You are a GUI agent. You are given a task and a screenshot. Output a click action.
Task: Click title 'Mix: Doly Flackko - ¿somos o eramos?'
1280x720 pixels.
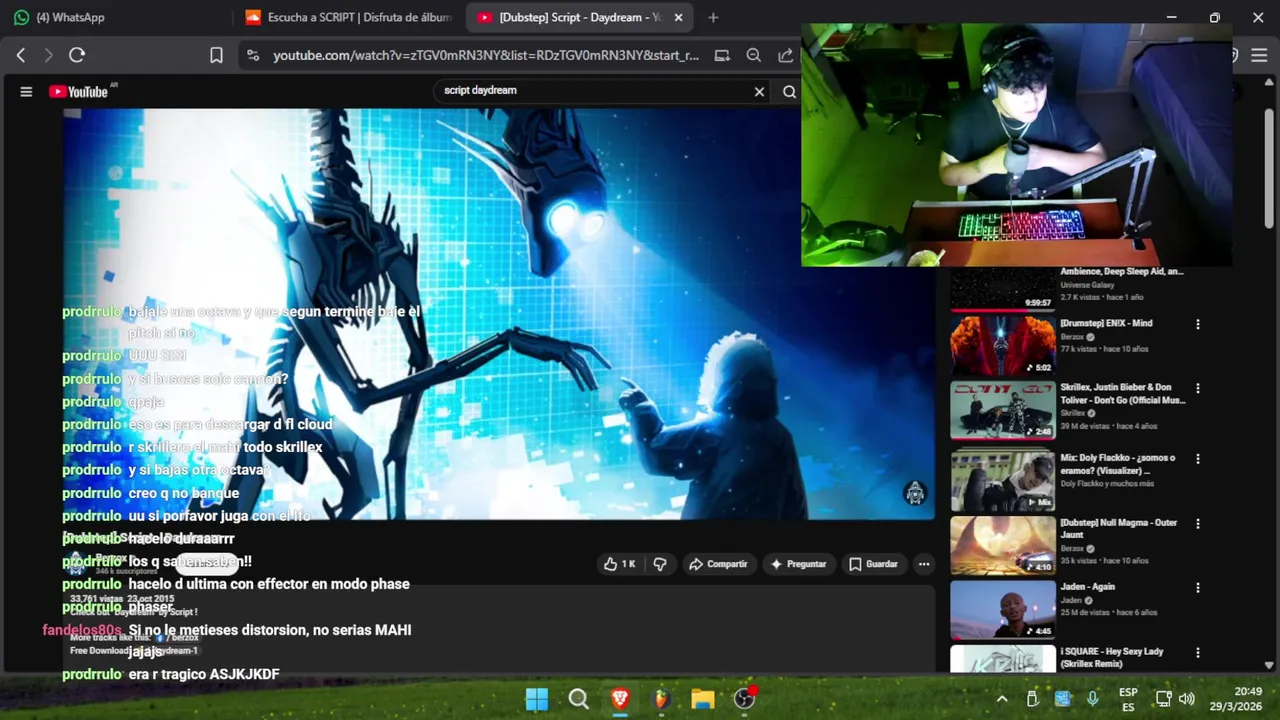(1117, 464)
